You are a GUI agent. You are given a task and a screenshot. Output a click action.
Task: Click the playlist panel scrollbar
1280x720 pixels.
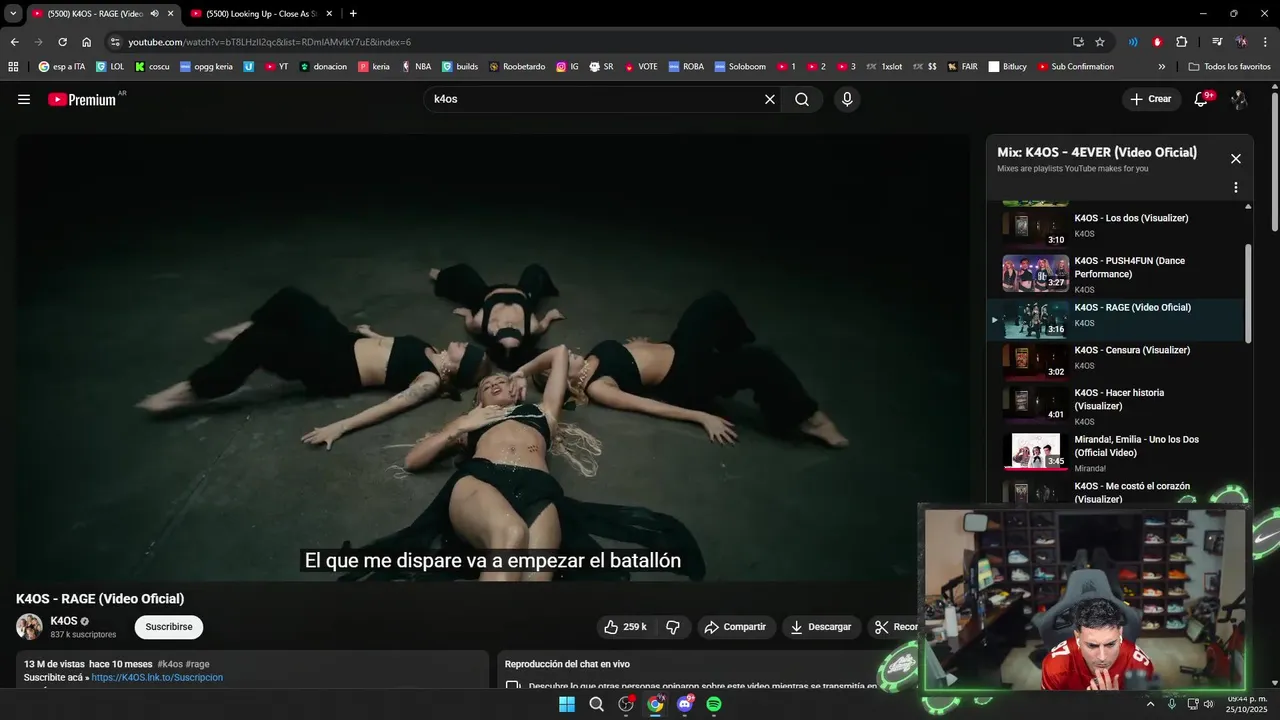click(1247, 293)
